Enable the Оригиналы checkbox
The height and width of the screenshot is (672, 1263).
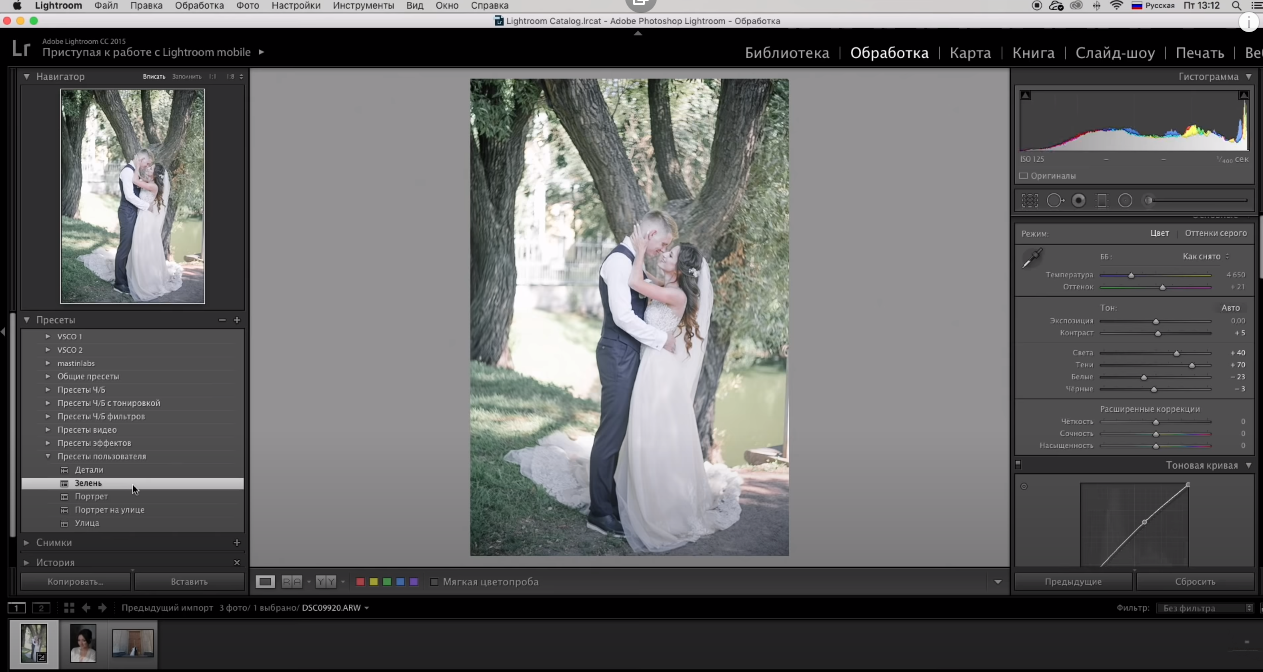[x=1024, y=176]
